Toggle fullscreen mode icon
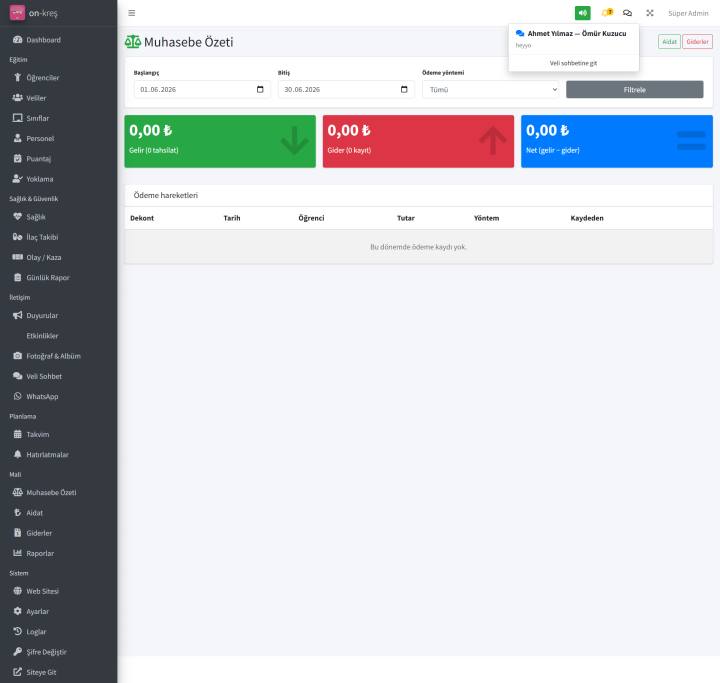 point(650,13)
